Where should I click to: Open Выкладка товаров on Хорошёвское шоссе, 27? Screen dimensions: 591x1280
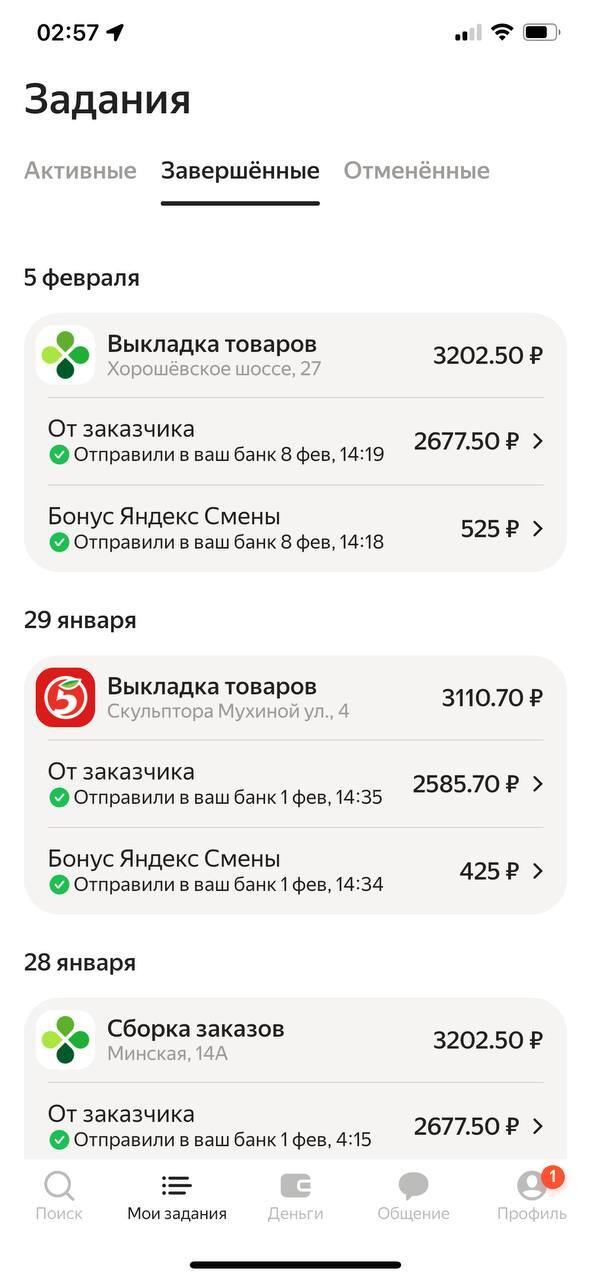pyautogui.click(x=295, y=355)
